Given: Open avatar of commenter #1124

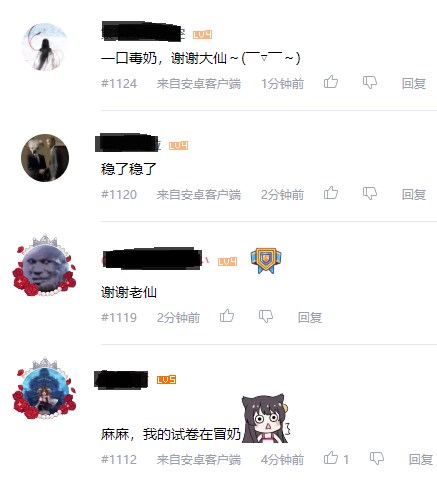Looking at the screenshot, I should click(x=45, y=47).
